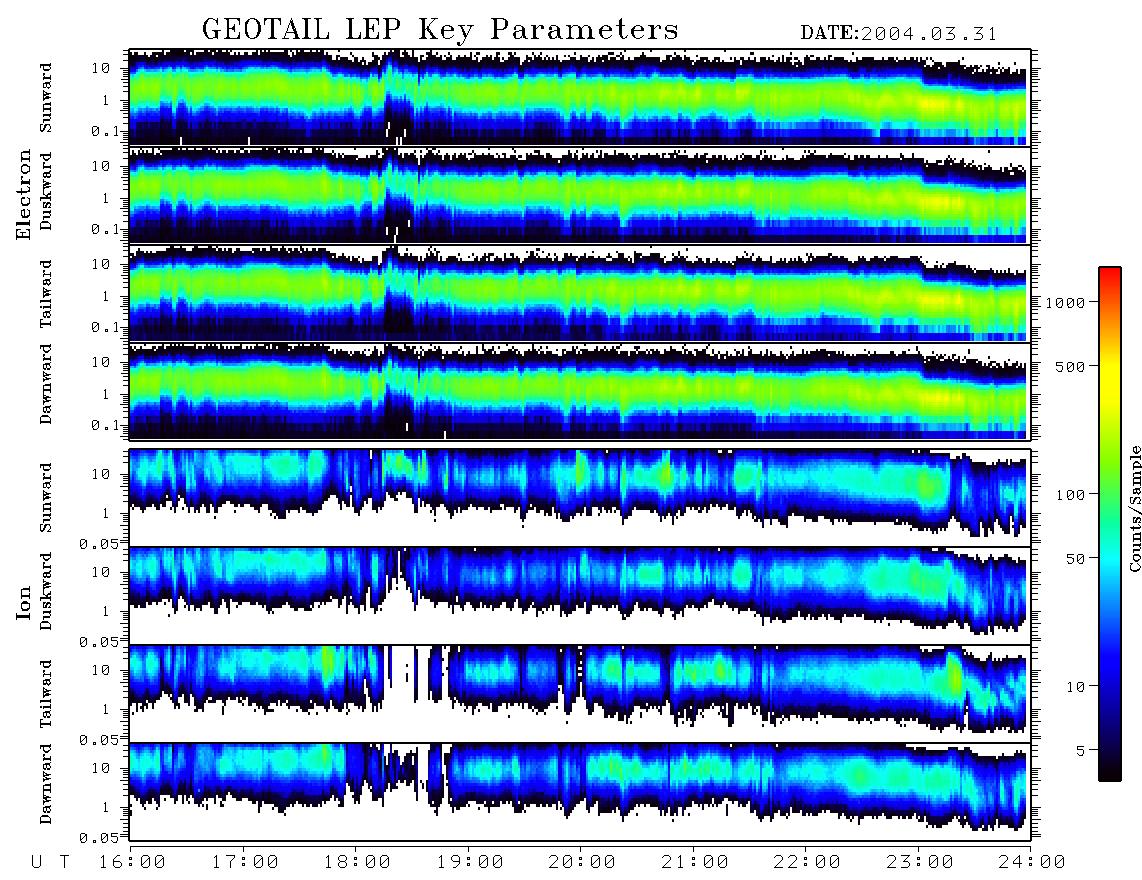This screenshot has width=1142, height=880.
Task: Click the Electron Tailward spectrogram panel
Action: pos(580,293)
